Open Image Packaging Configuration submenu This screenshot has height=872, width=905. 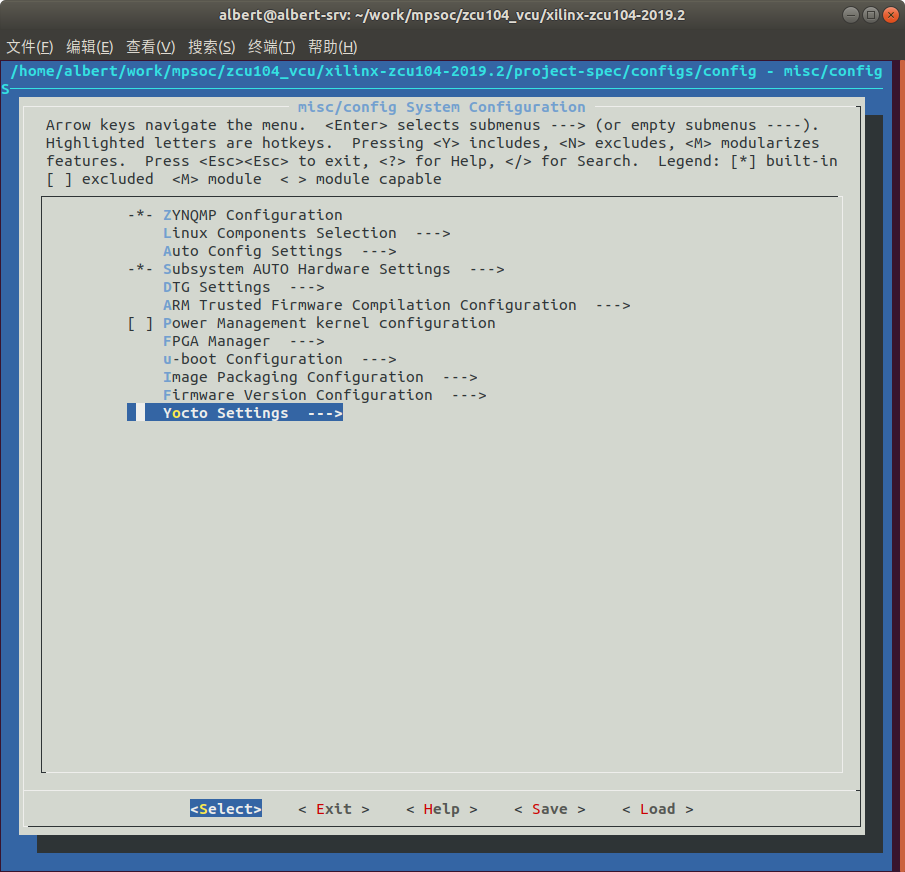pyautogui.click(x=320, y=377)
